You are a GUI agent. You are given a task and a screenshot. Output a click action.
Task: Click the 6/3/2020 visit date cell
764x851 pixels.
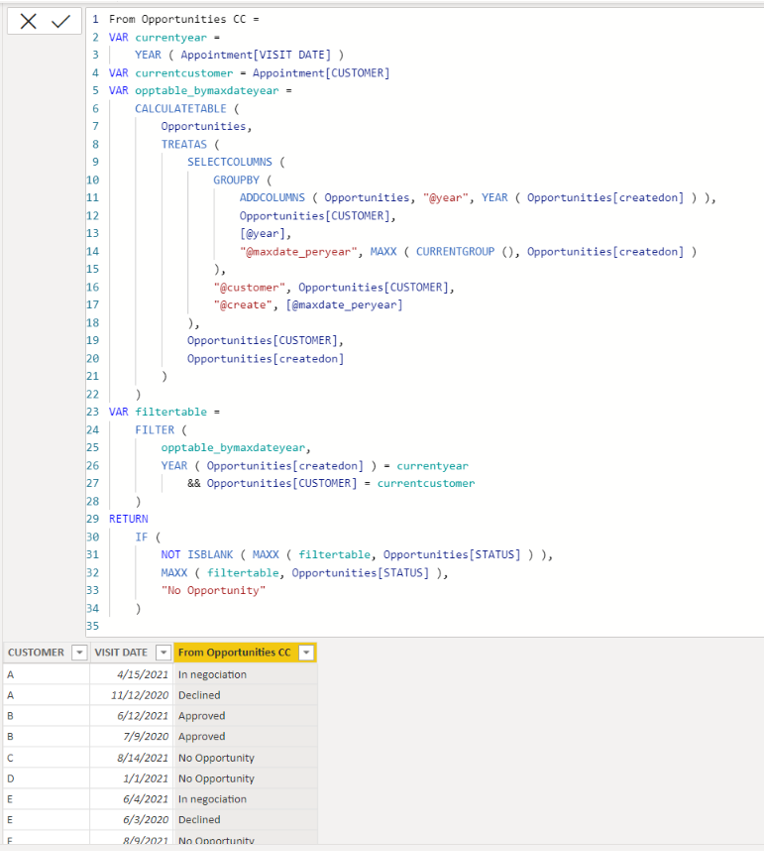(130, 820)
